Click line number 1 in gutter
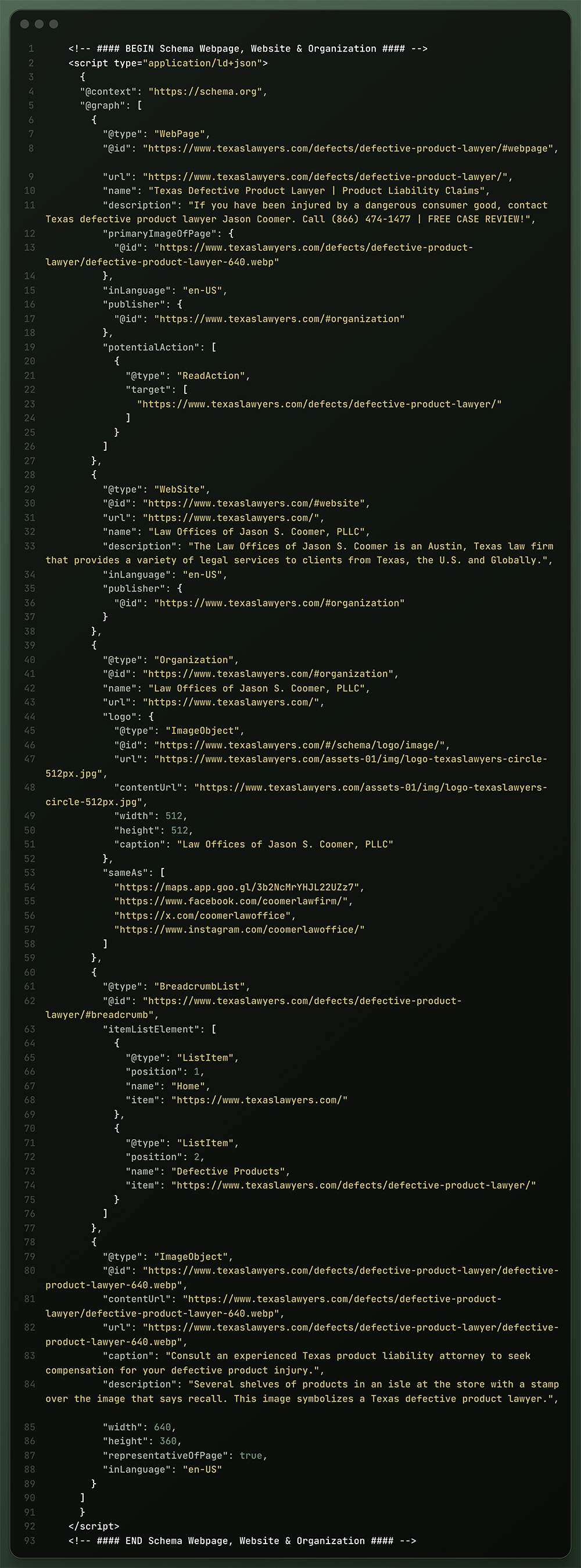This screenshot has height=1568, width=581. (31, 49)
